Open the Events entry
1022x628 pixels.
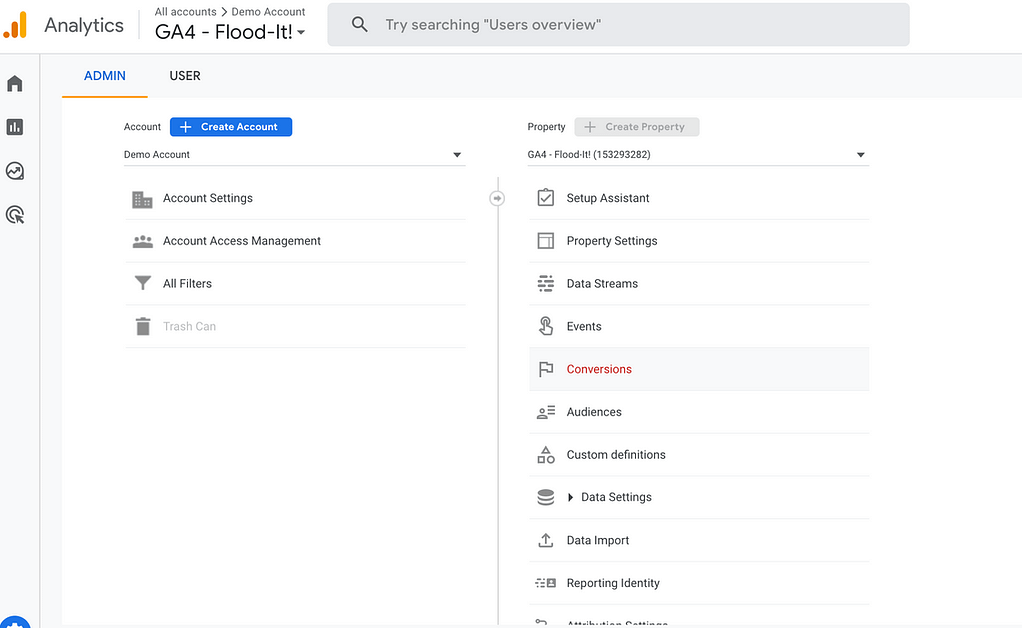tap(699, 326)
